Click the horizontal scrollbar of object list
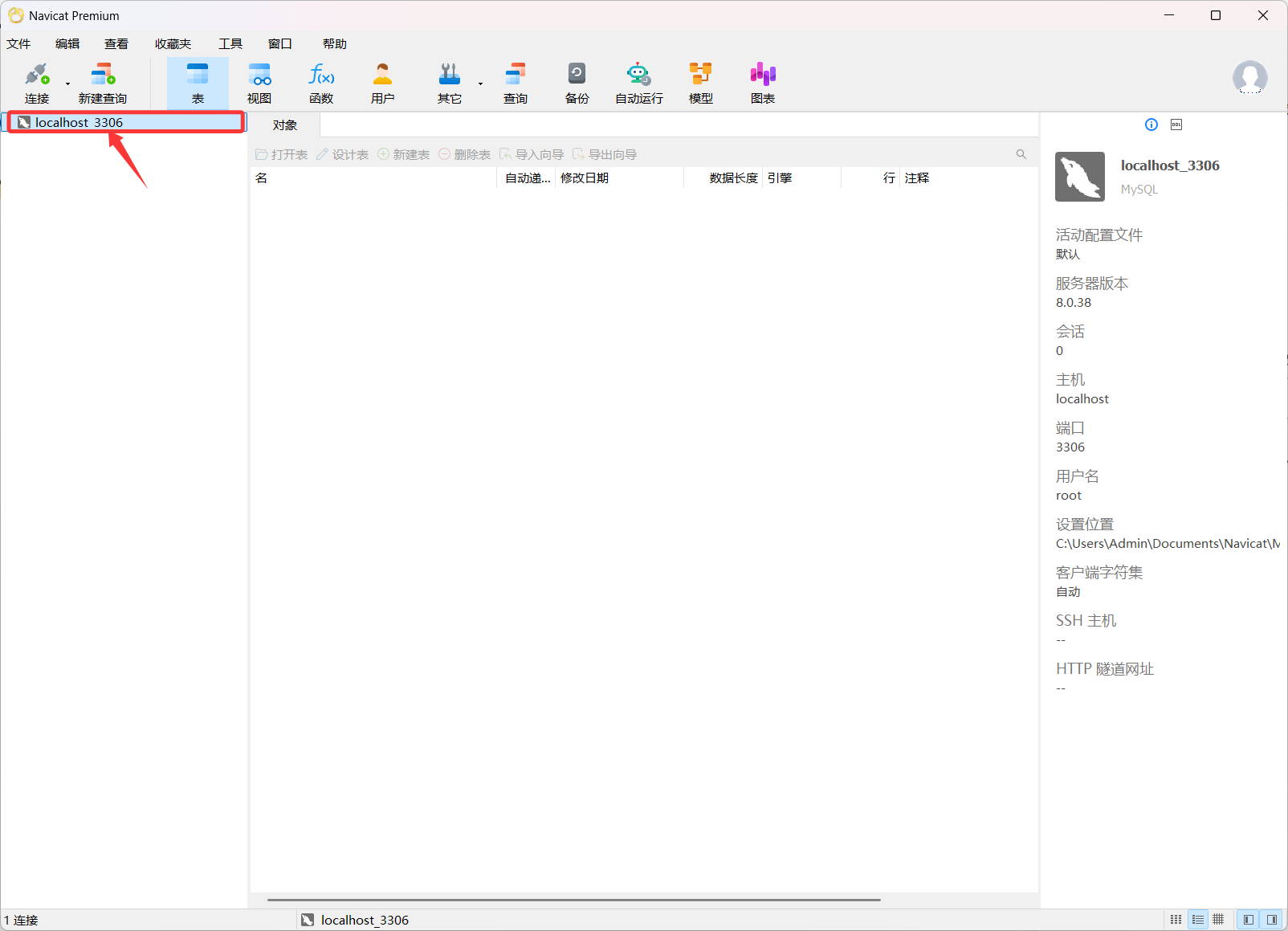The height and width of the screenshot is (931, 1288). (x=574, y=900)
